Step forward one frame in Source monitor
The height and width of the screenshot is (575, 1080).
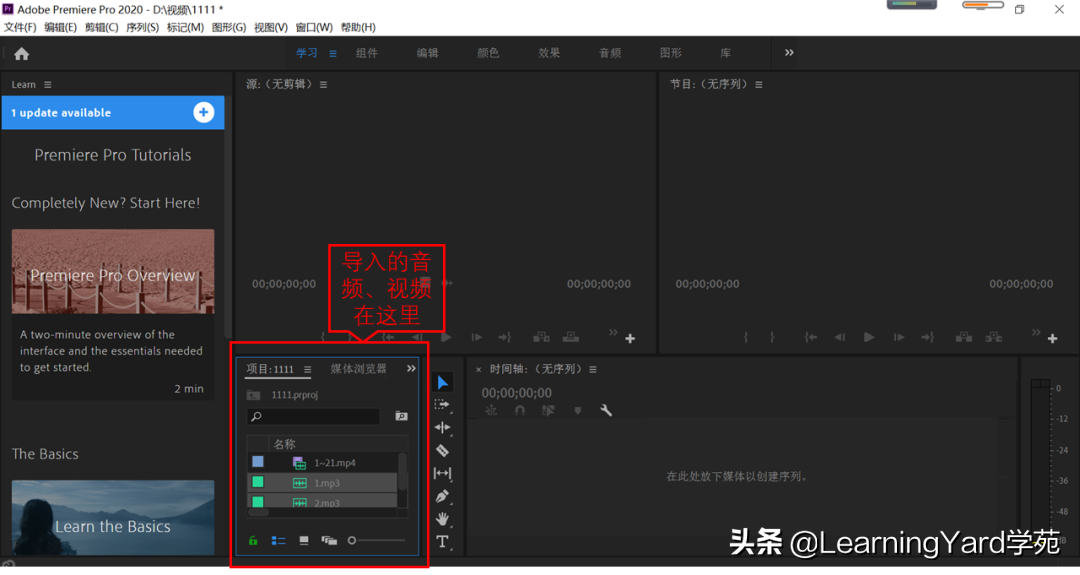point(476,337)
